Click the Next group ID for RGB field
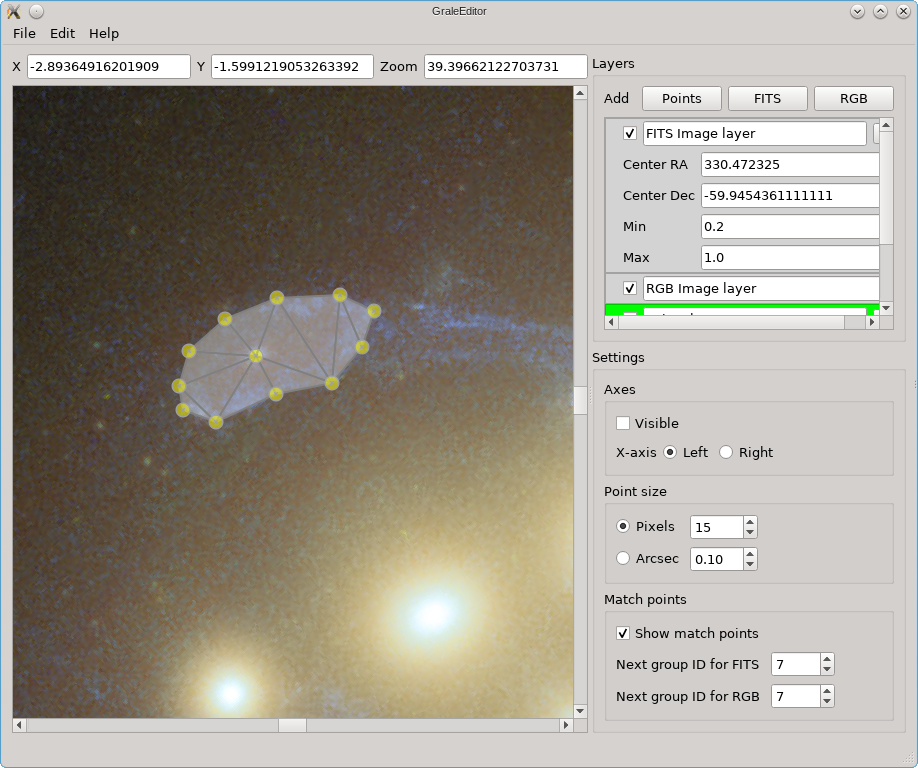Image resolution: width=918 pixels, height=768 pixels. [x=796, y=697]
